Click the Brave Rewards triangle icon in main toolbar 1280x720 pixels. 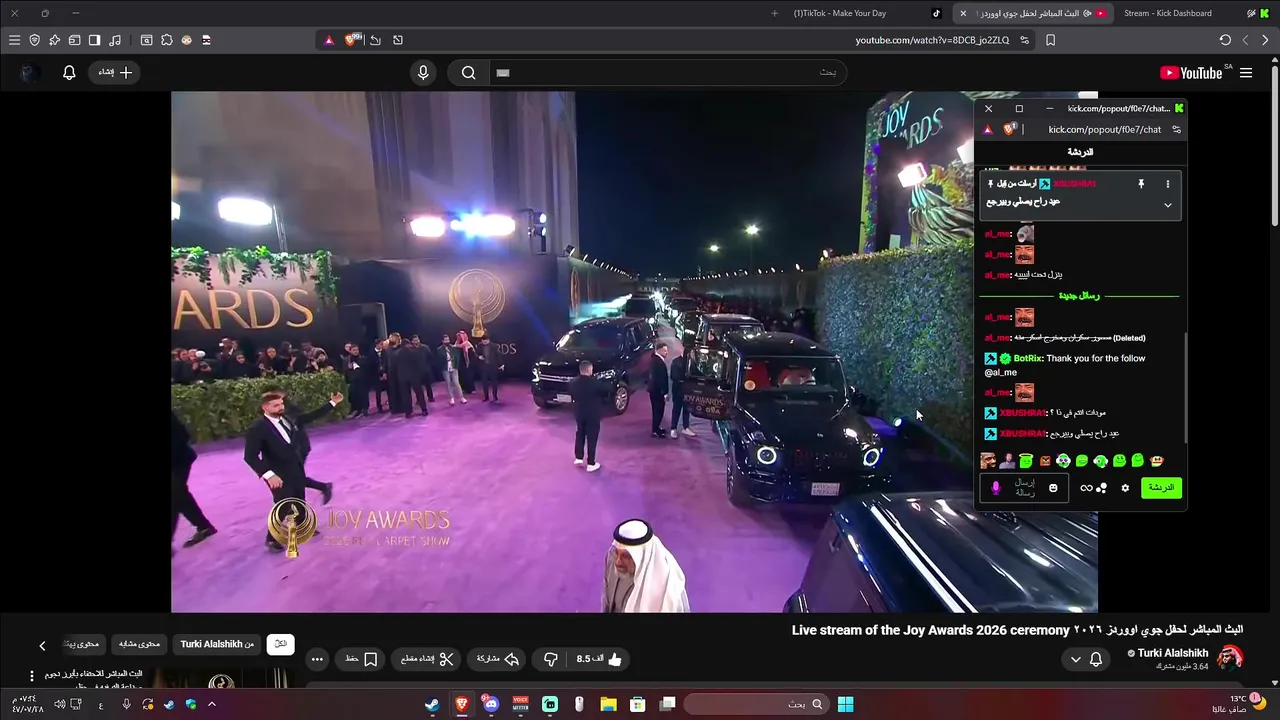tap(329, 40)
